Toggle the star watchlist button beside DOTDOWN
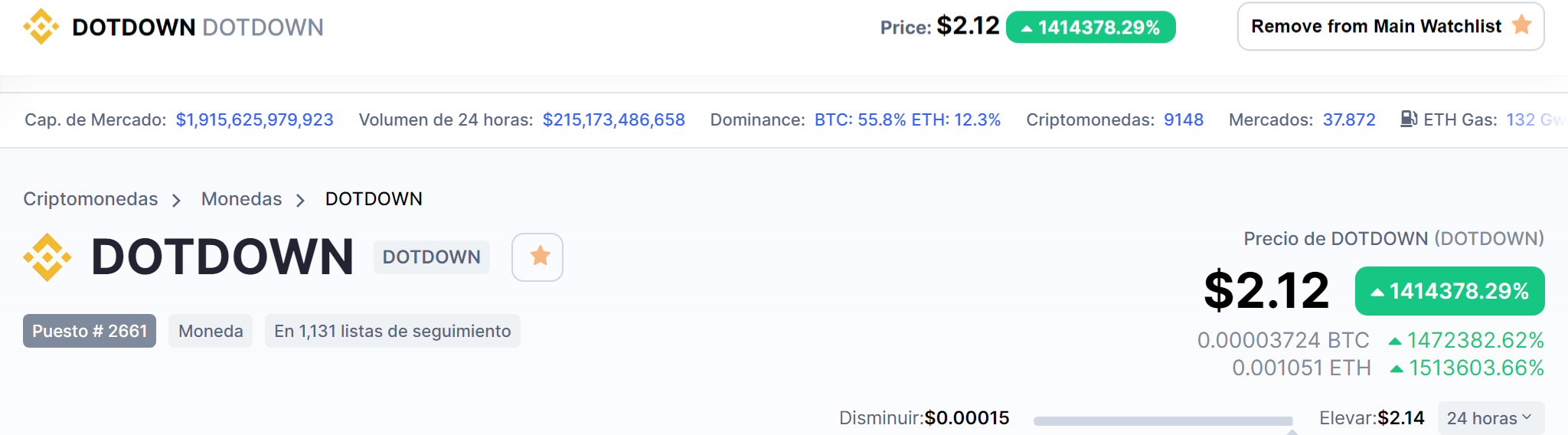Viewport: 1568px width, 435px height. pos(537,257)
